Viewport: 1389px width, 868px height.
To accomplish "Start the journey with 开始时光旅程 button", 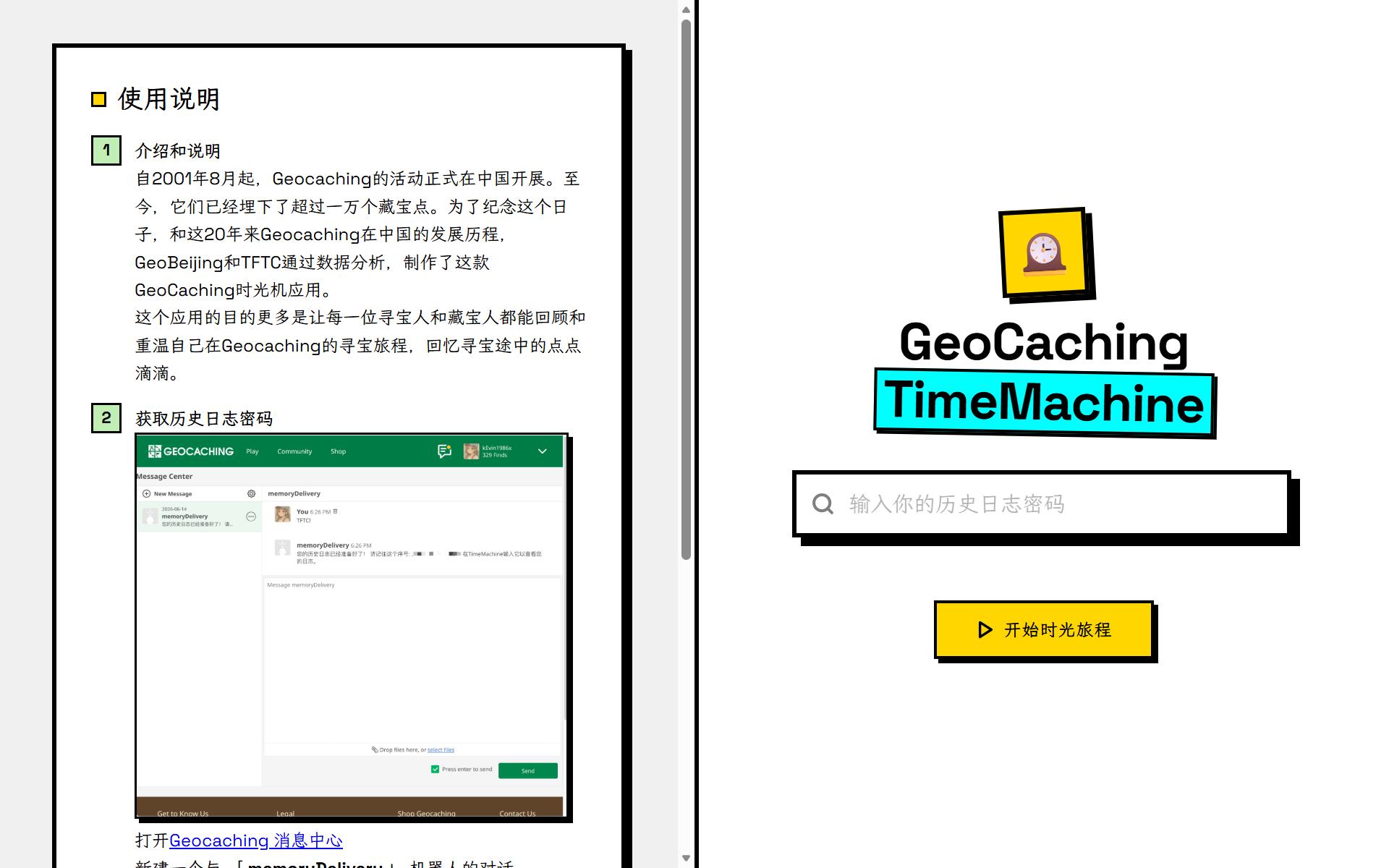I will coord(1043,629).
